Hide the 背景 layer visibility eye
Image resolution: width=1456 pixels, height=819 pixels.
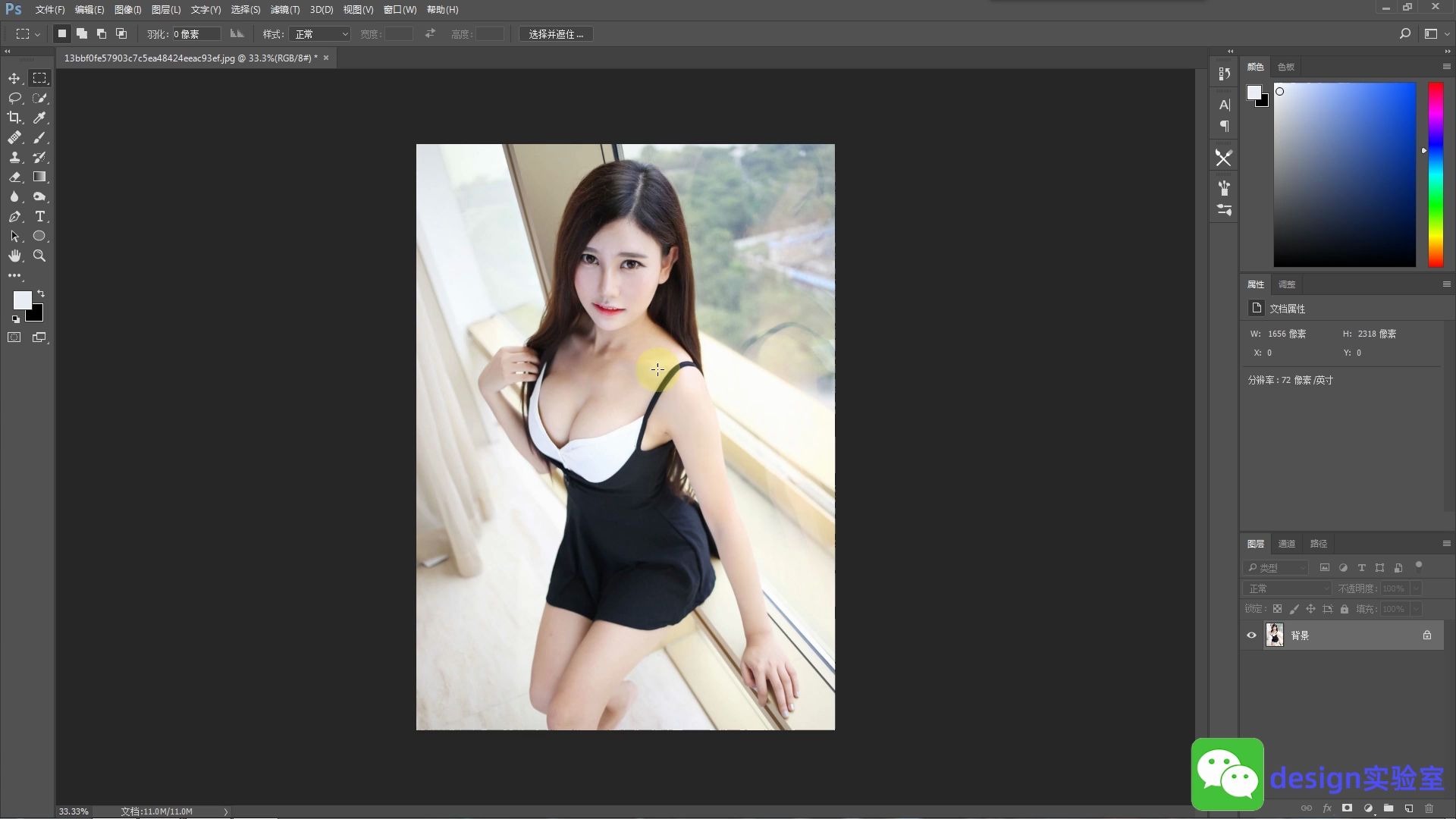pyautogui.click(x=1251, y=635)
